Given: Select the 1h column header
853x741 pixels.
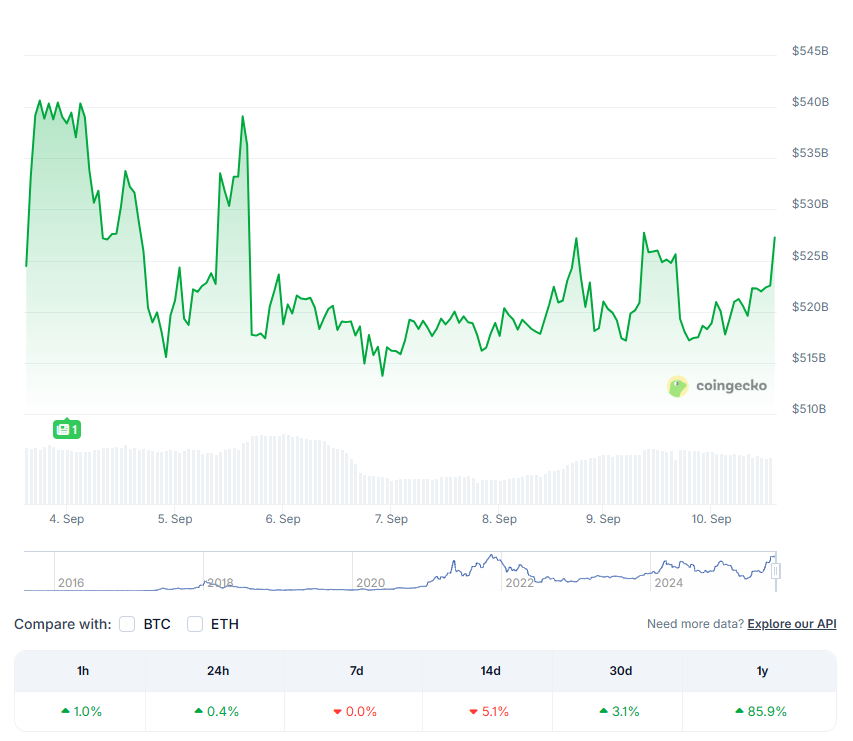Looking at the screenshot, I should click(x=83, y=671).
